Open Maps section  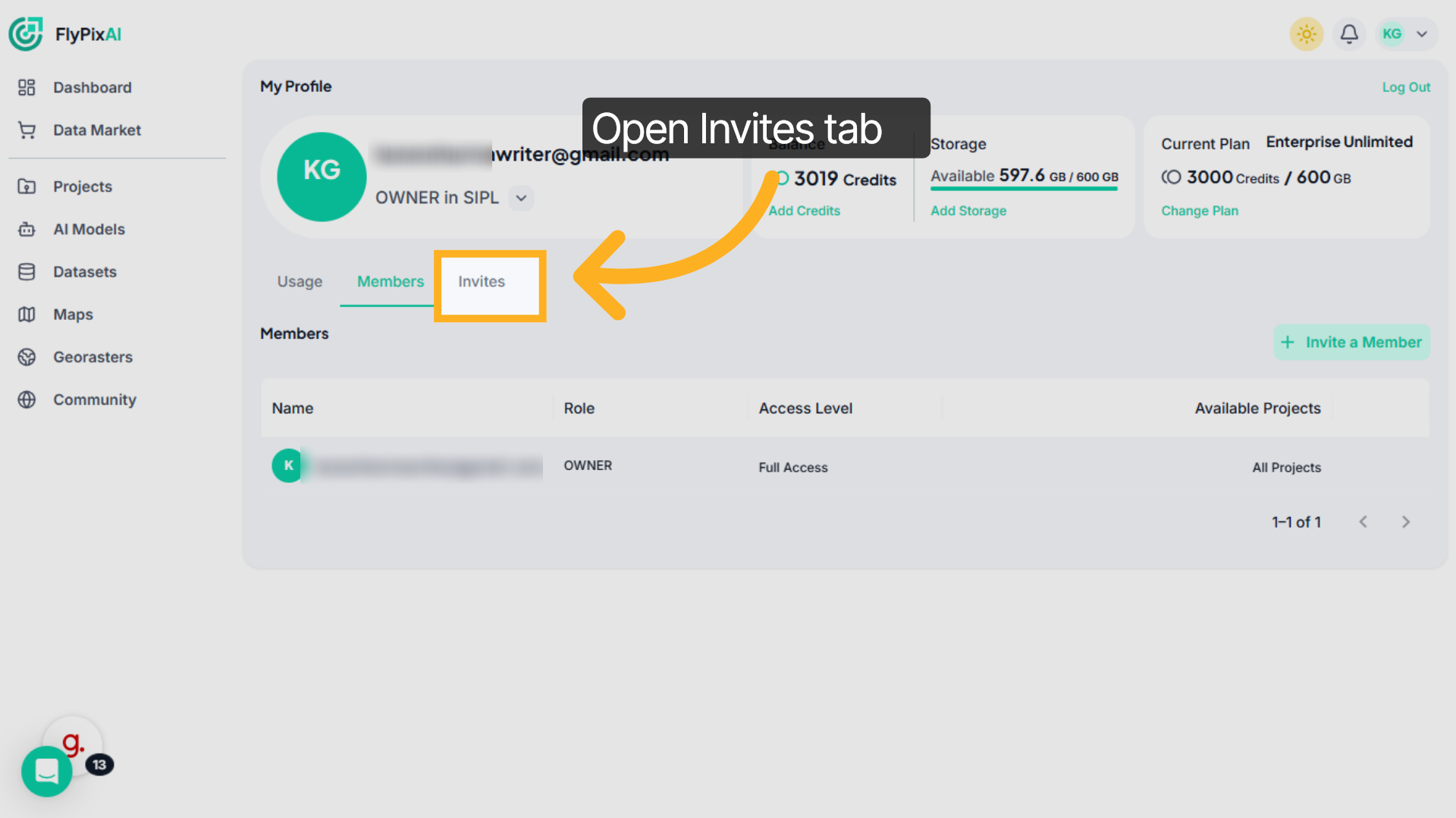[x=73, y=315]
